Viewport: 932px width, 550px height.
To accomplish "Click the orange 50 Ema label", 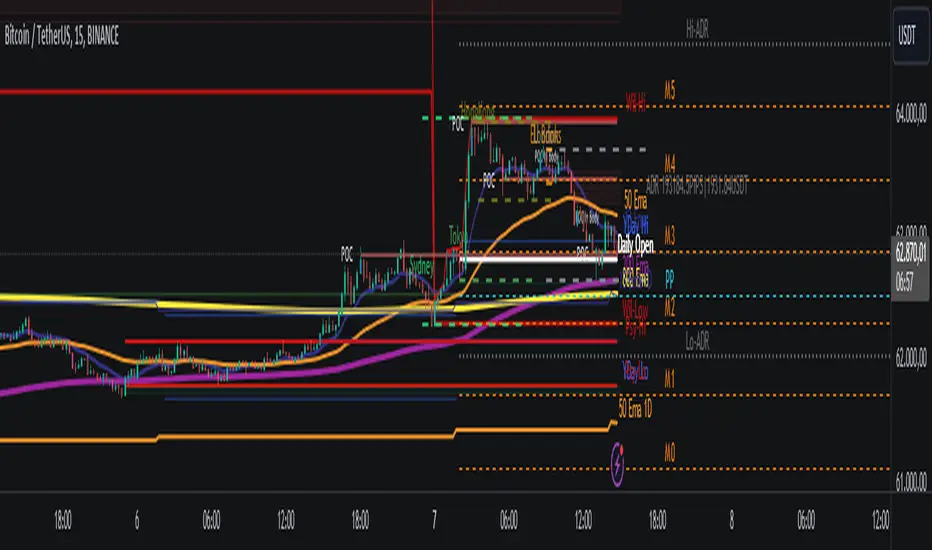I will [635, 200].
